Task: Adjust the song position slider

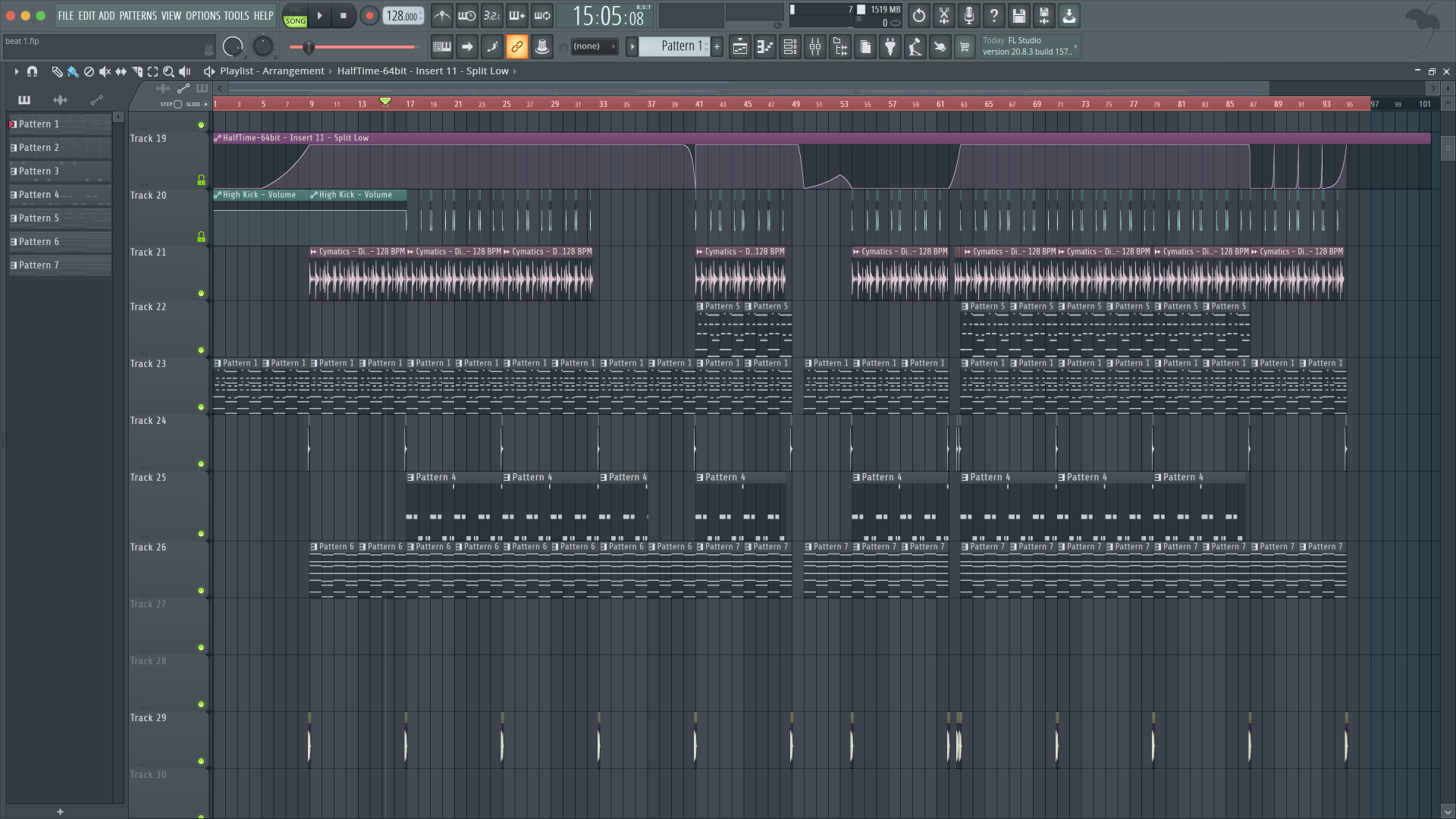Action: point(353,47)
